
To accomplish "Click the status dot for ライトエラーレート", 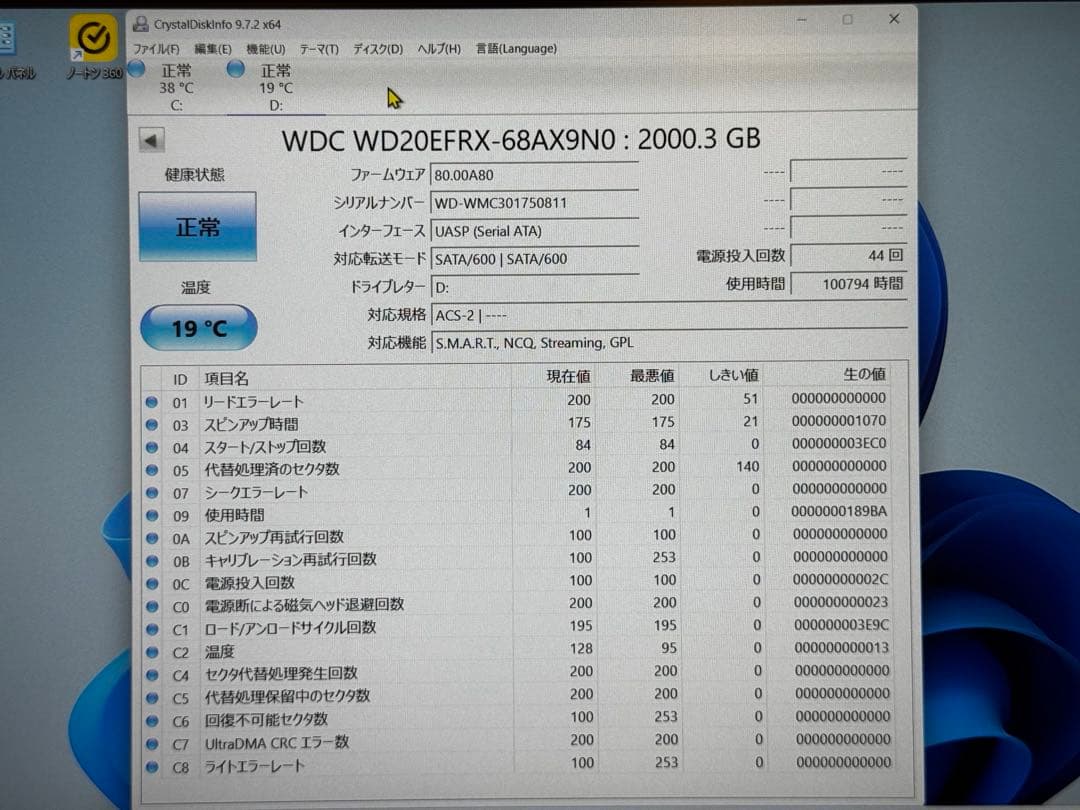I will click(x=152, y=765).
